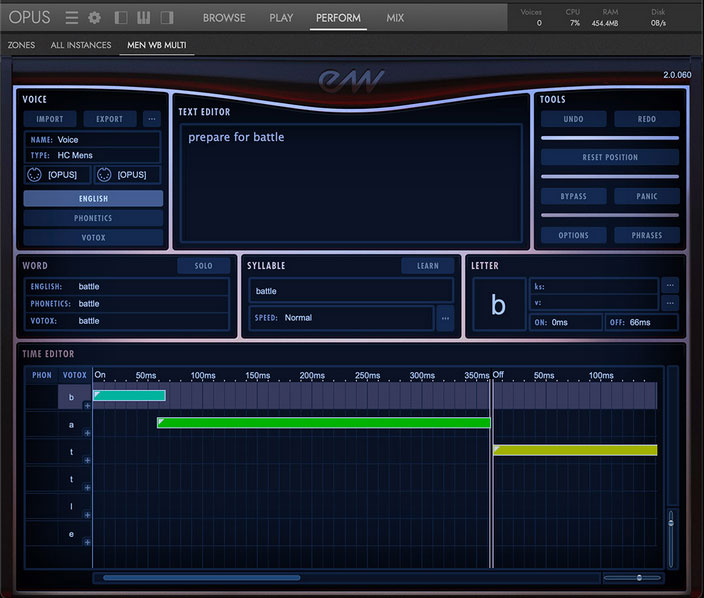
Task: Add phoneme after row b plus icon
Action: (x=87, y=406)
